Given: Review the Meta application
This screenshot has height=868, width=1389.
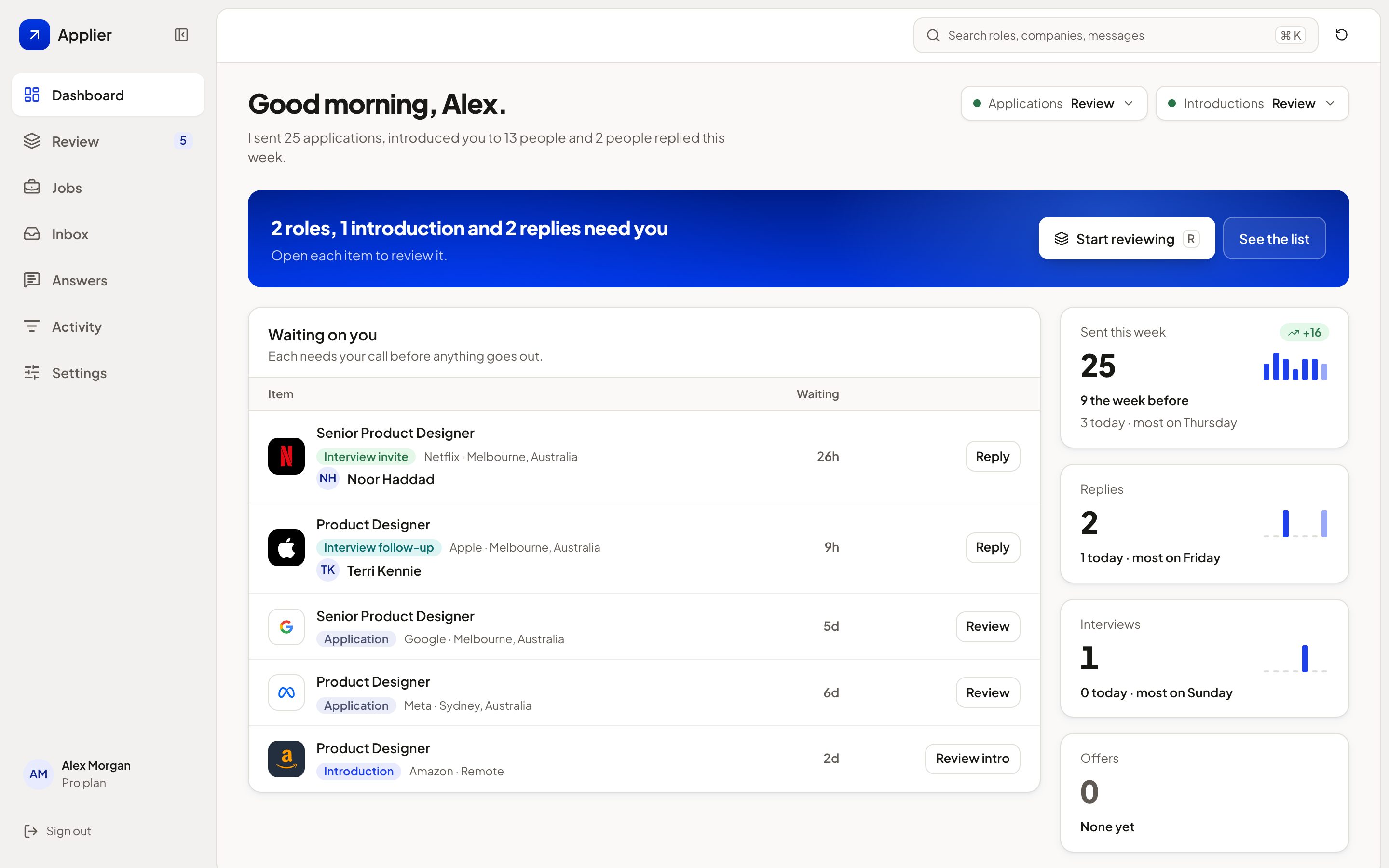Looking at the screenshot, I should [x=988, y=693].
